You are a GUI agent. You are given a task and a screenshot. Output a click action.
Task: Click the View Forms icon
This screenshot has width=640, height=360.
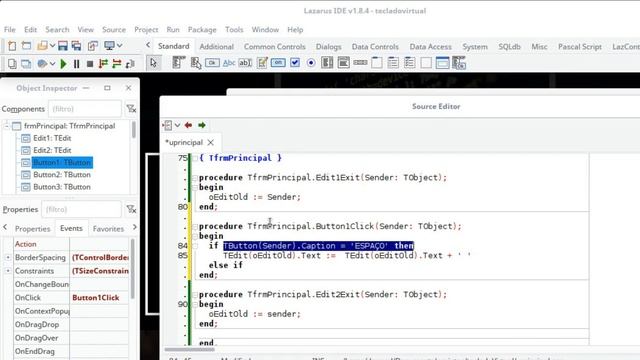point(26,64)
